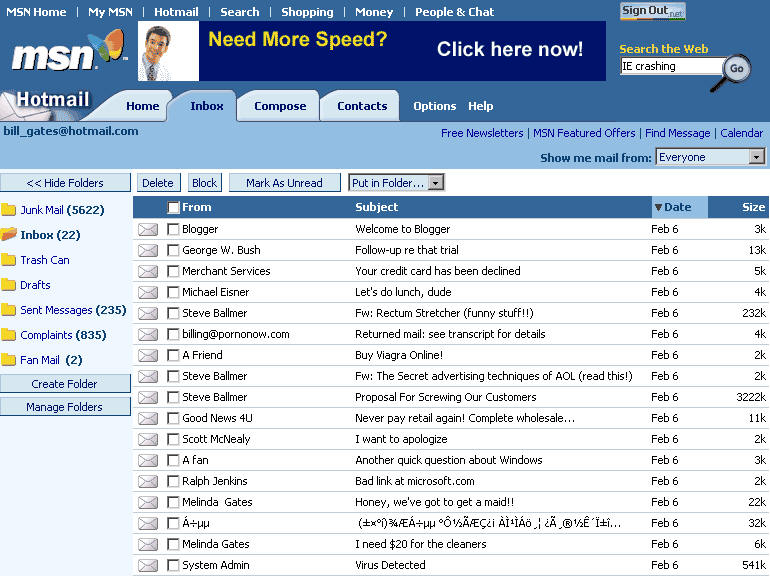Click the Manage Folders button
This screenshot has width=770, height=576.
click(x=65, y=407)
